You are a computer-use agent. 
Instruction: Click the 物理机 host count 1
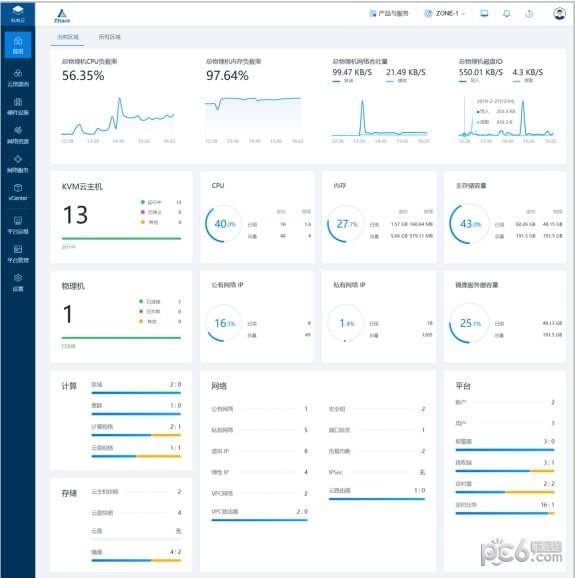[x=67, y=314]
